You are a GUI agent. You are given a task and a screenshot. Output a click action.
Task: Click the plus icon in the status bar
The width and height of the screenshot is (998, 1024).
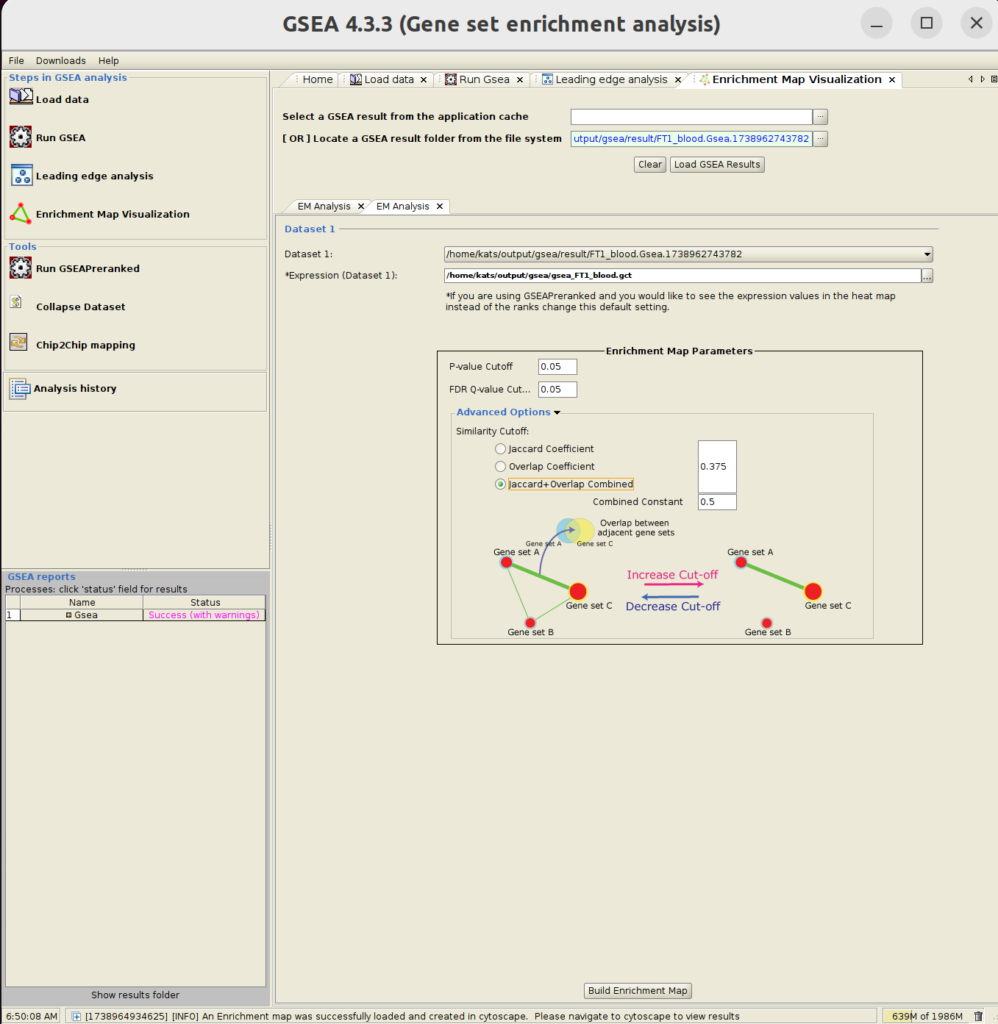tap(76, 1016)
